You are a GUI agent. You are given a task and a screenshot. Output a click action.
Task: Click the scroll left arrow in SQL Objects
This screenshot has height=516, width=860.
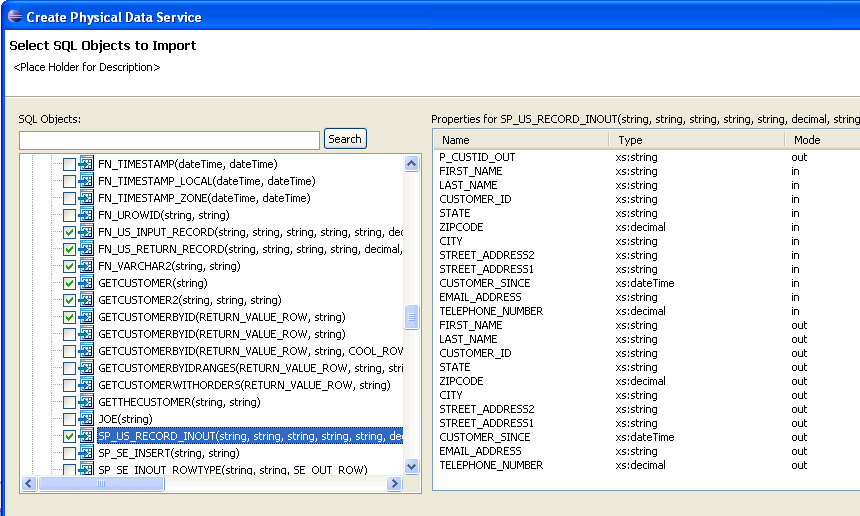29,483
